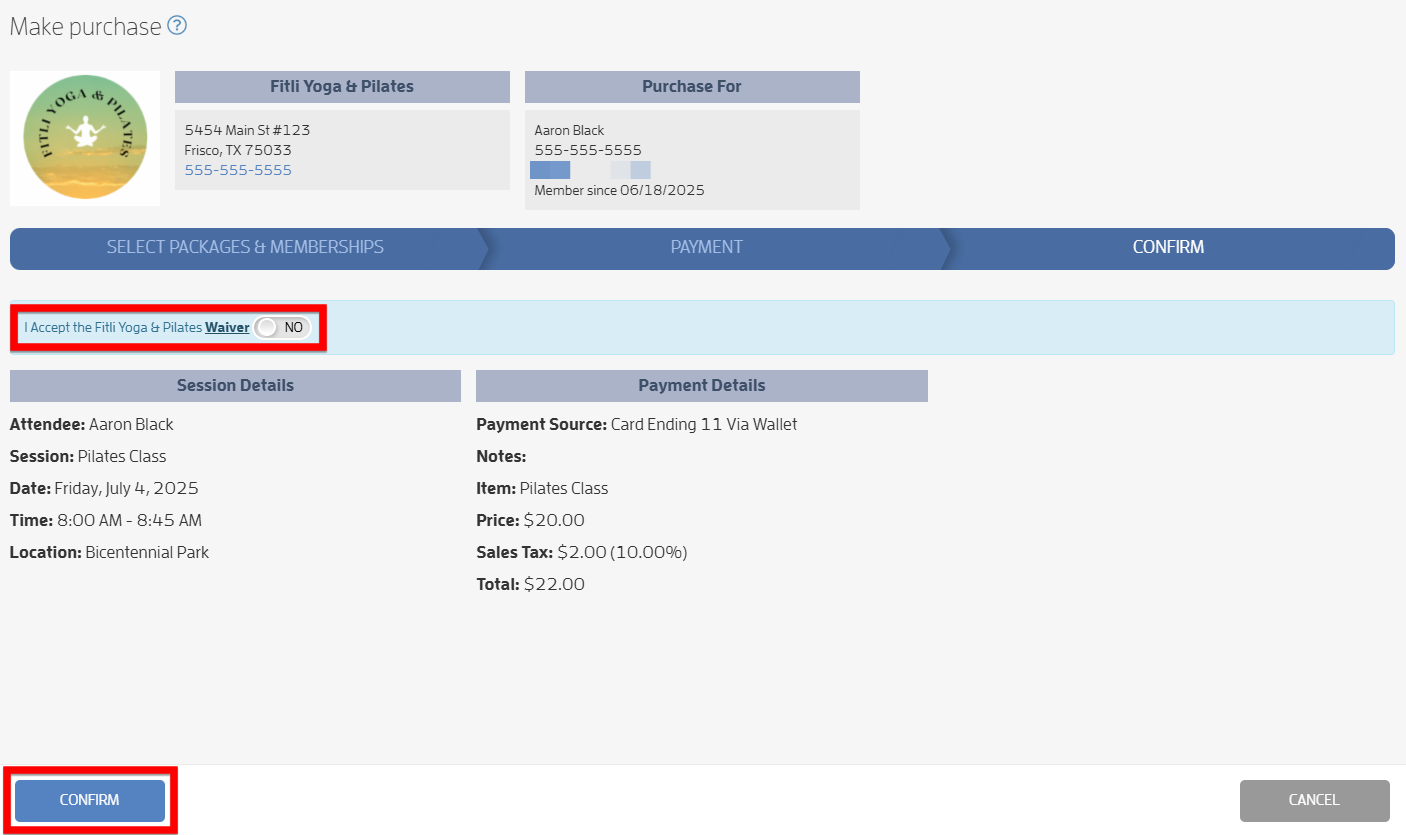Screen dimensions: 1406x835
Task: Select the Confirm step tab
Action: 1168,248
